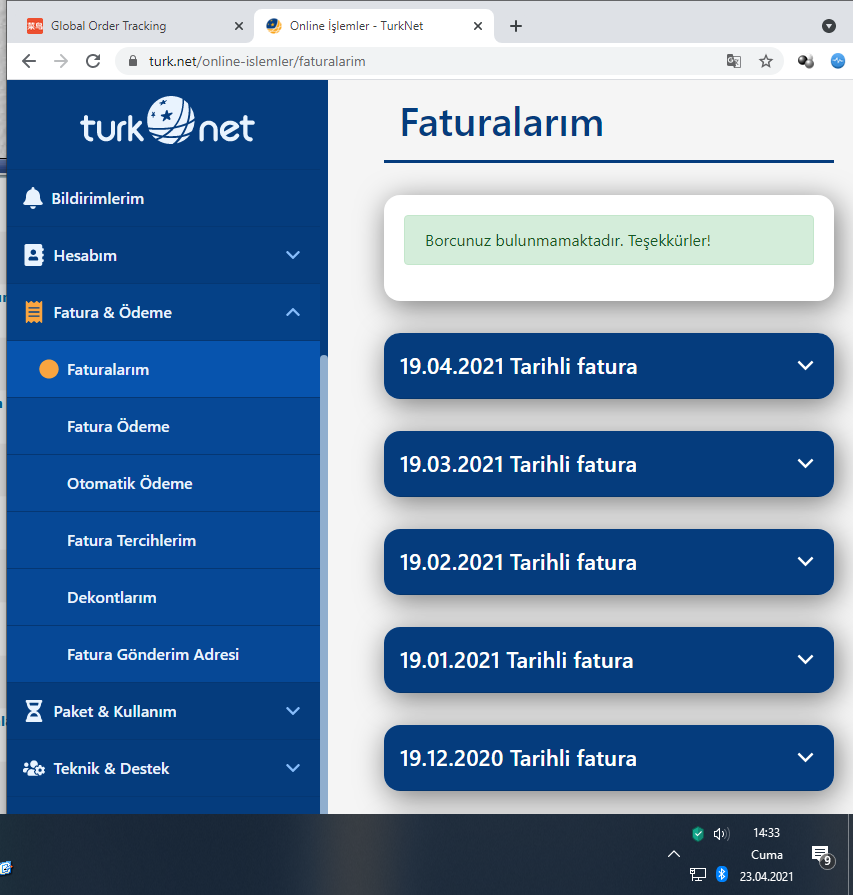
Task: Click the sidebar vertical scrollbar
Action: [x=323, y=582]
